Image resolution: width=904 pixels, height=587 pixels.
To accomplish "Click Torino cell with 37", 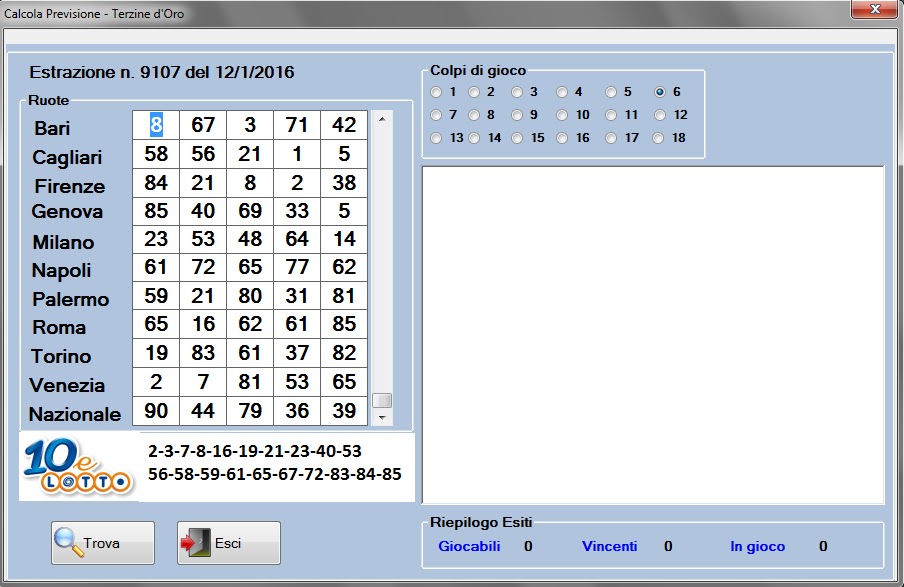I will 297,353.
